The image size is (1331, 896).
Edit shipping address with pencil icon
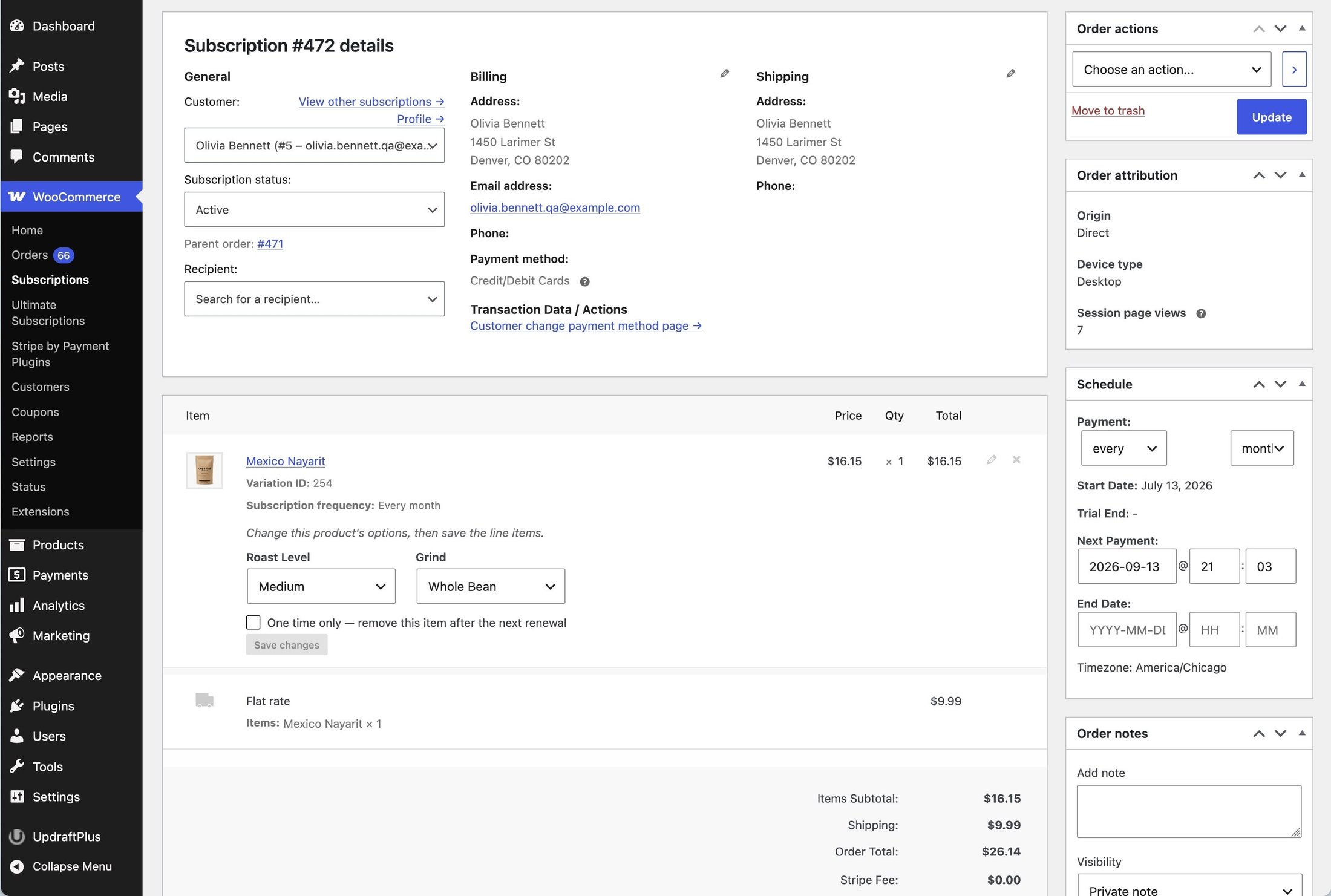tap(1011, 74)
